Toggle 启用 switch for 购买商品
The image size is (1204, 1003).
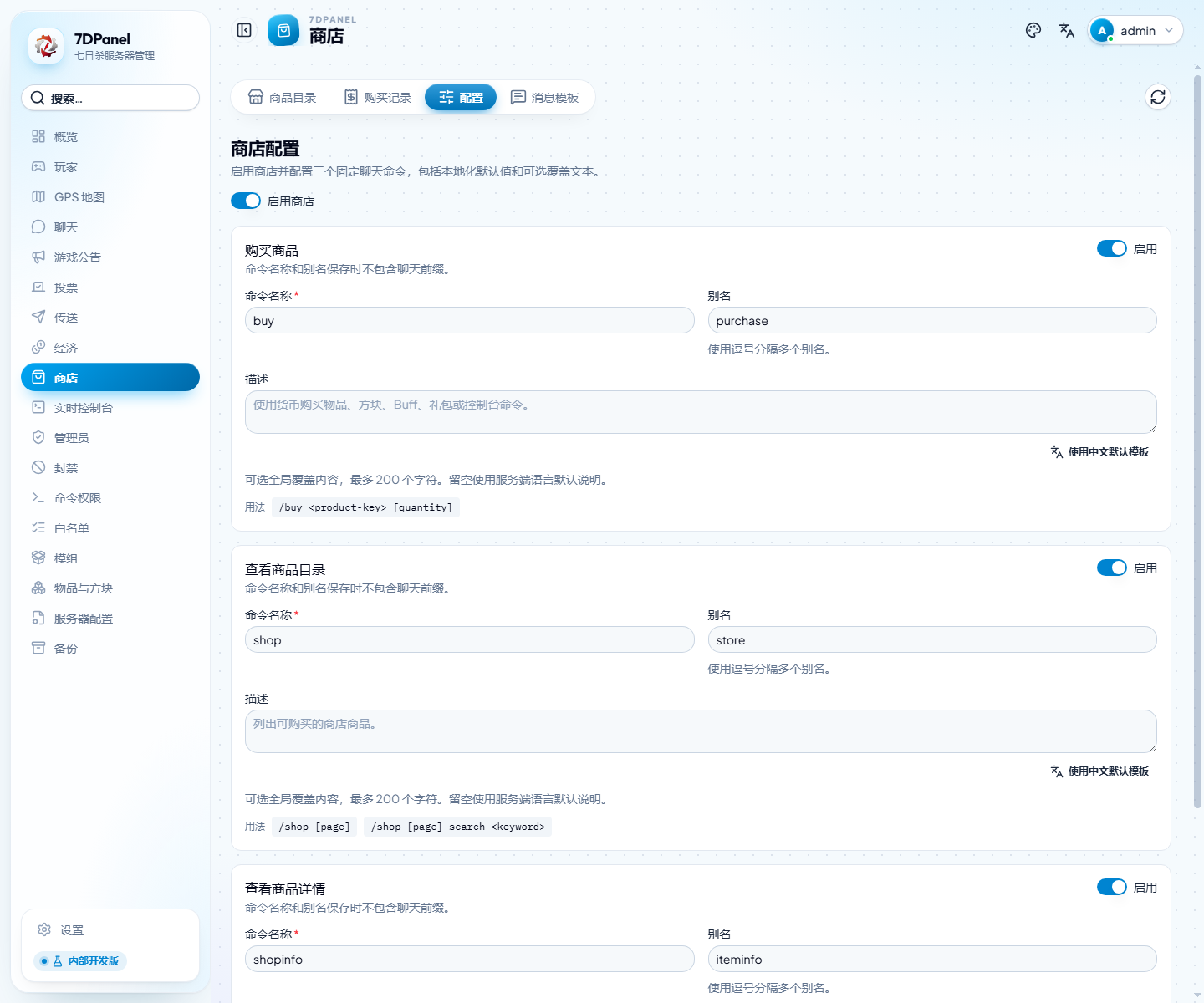pos(1112,248)
